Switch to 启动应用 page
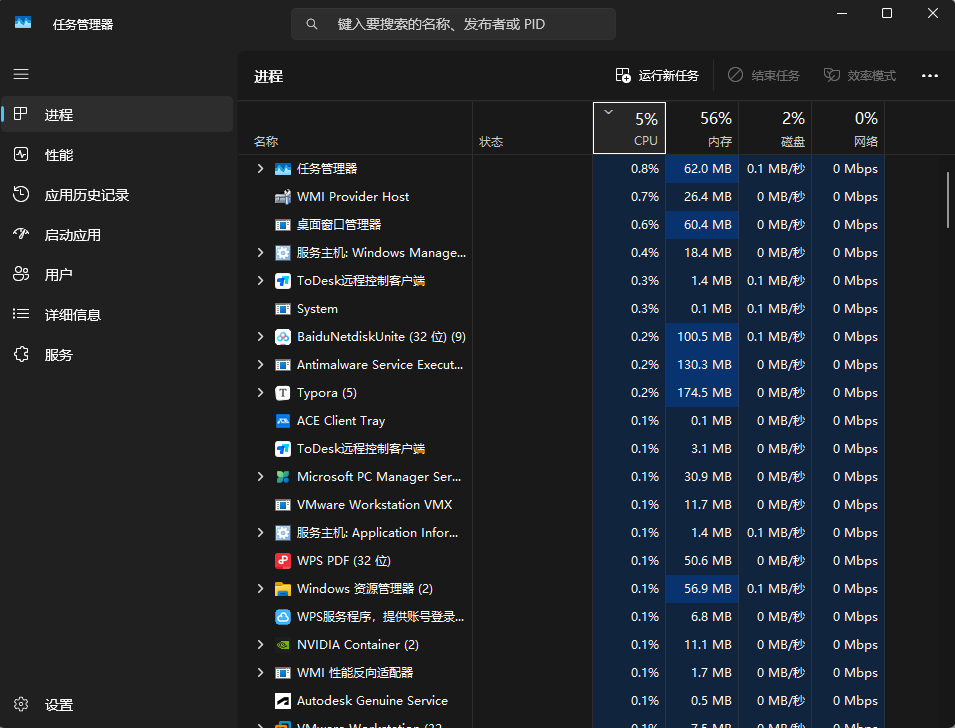 click(117, 234)
